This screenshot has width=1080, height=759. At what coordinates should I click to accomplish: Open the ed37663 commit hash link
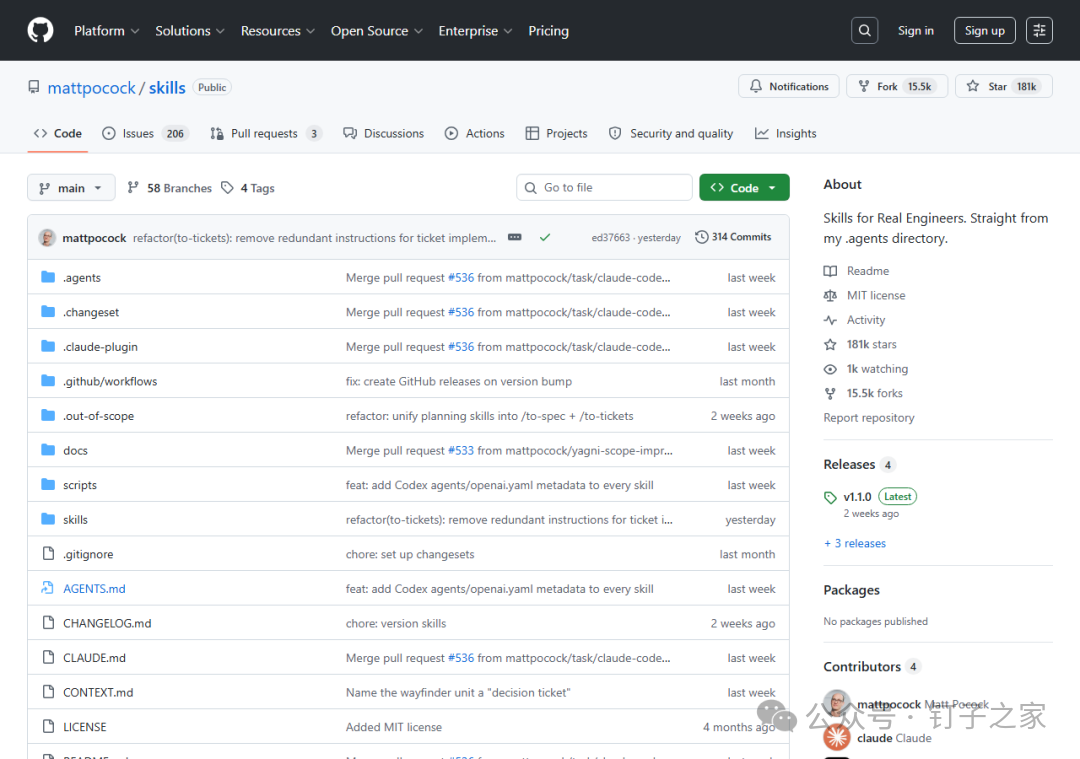pyautogui.click(x=610, y=238)
